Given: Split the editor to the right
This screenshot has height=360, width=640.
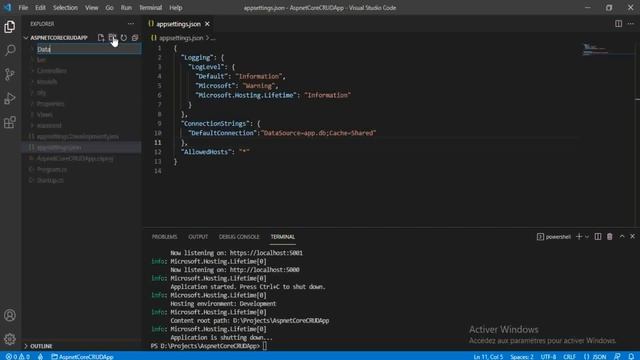Looking at the screenshot, I should (x=618, y=24).
